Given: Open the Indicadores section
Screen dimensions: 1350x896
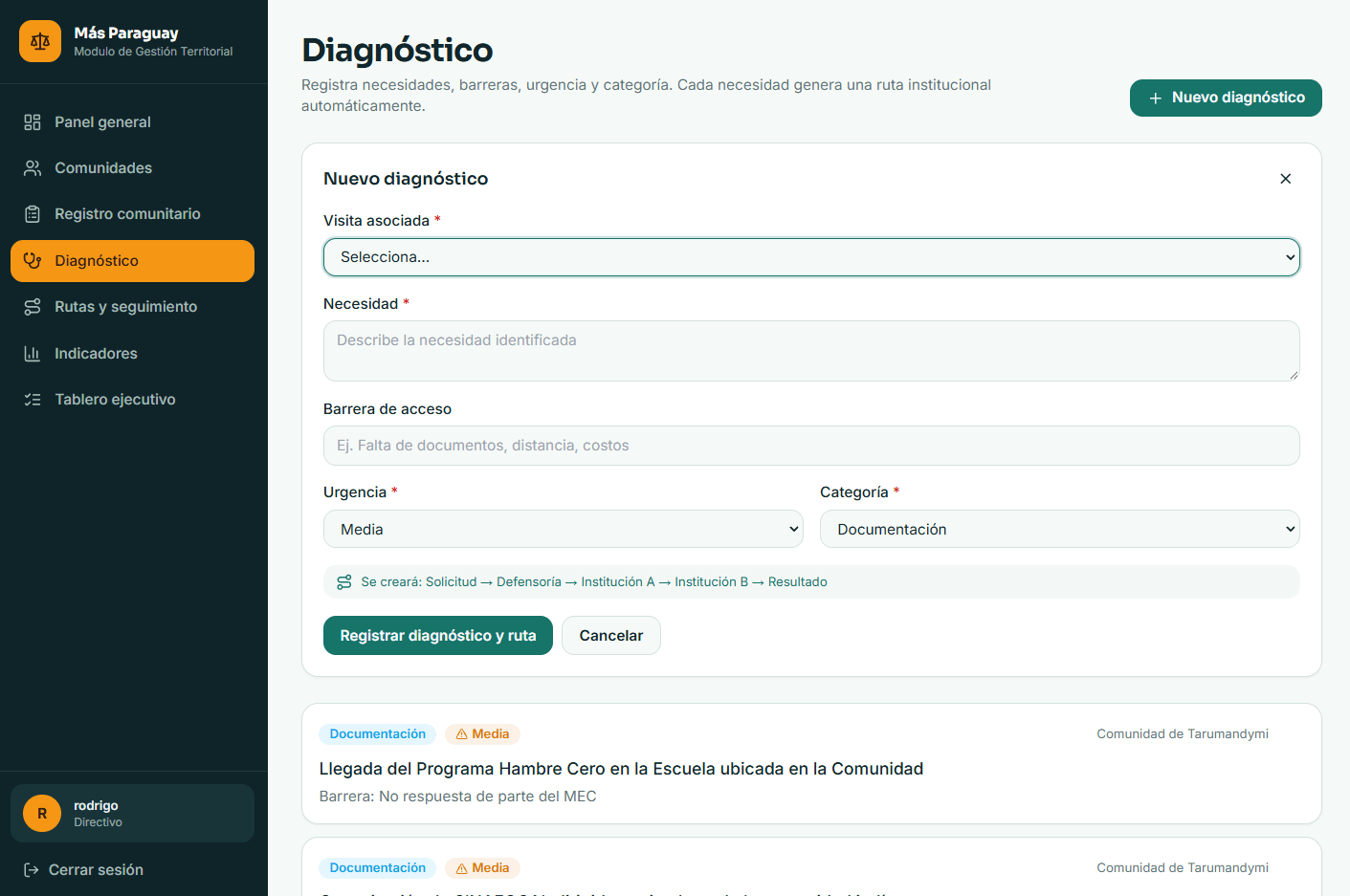Looking at the screenshot, I should (132, 354).
